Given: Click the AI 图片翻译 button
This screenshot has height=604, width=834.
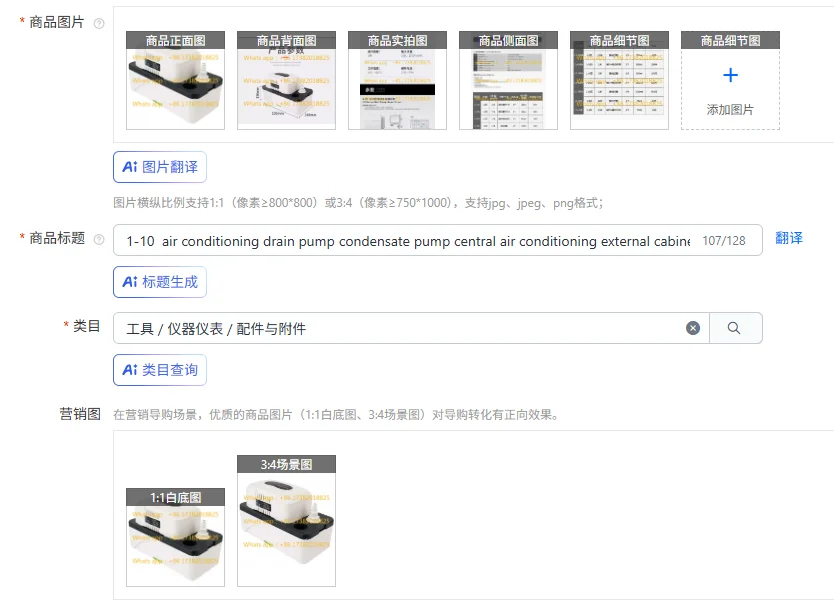Looking at the screenshot, I should point(160,167).
